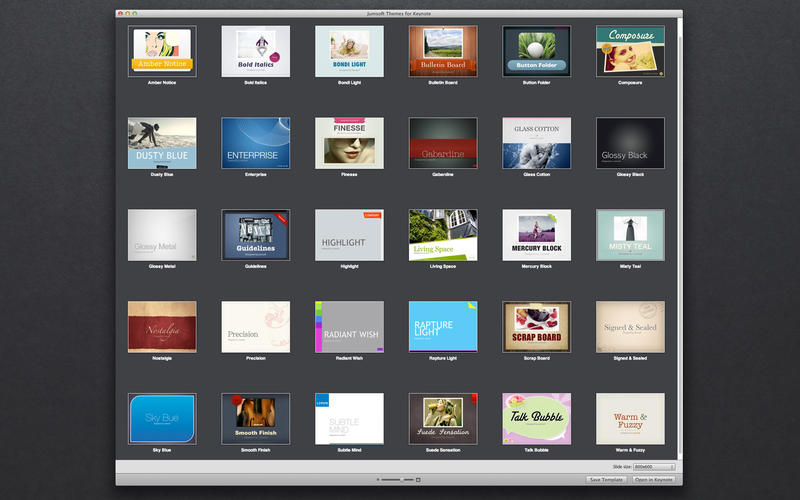Pick the Enterprise theme thumbnail

coord(256,143)
